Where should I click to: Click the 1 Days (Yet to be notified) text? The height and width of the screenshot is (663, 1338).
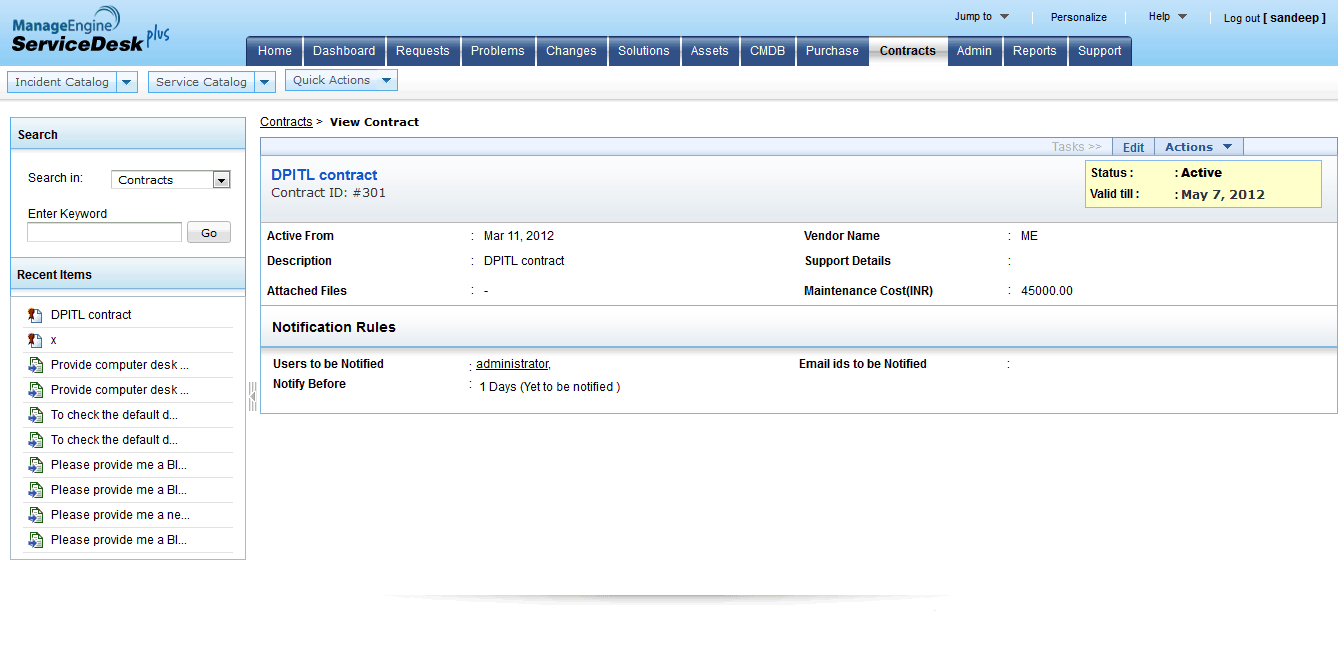[549, 387]
